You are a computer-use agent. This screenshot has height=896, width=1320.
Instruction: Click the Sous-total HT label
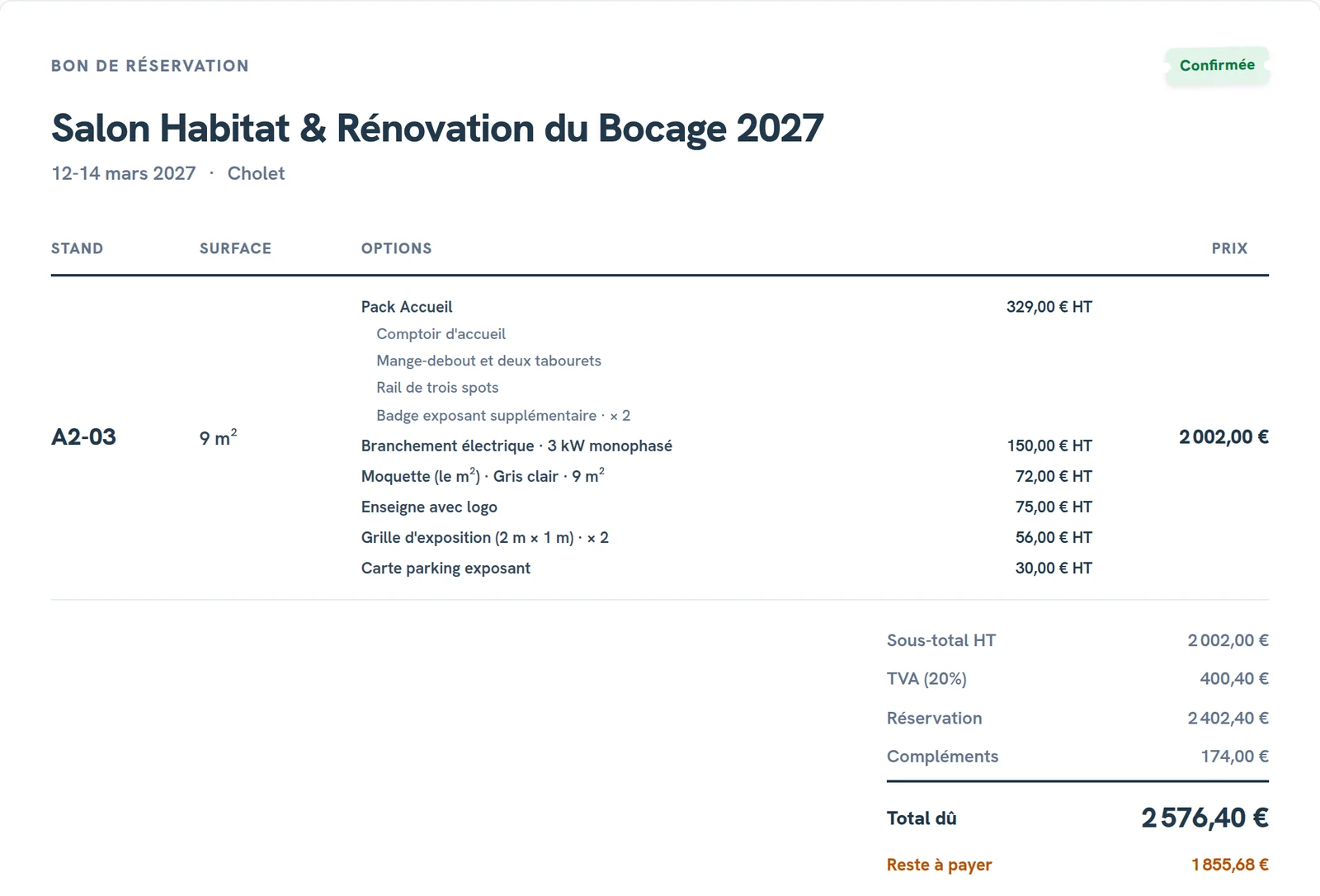tap(941, 640)
